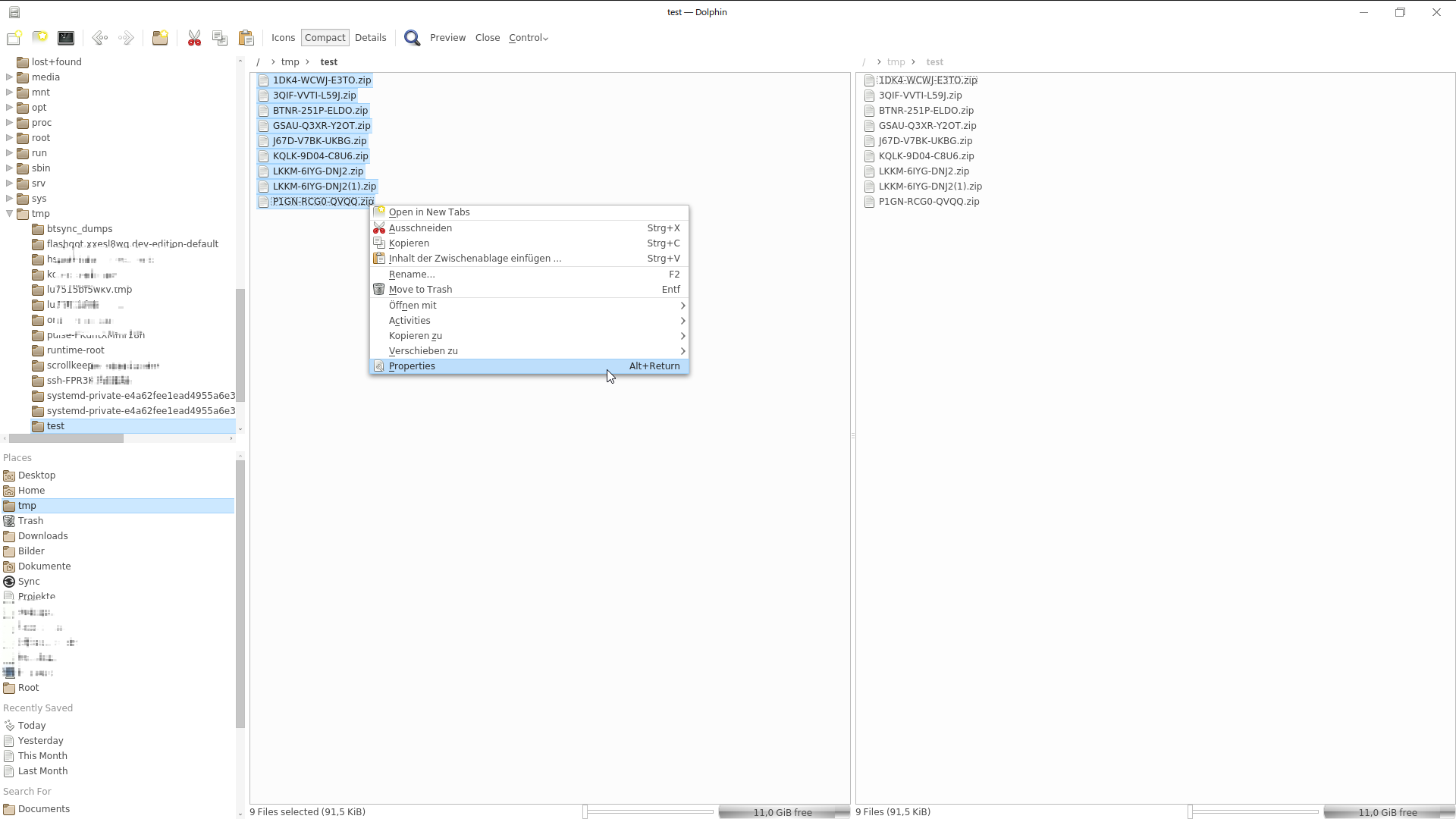Click the left pane zoom slider
This screenshot has height=819, width=1456.
[649, 812]
